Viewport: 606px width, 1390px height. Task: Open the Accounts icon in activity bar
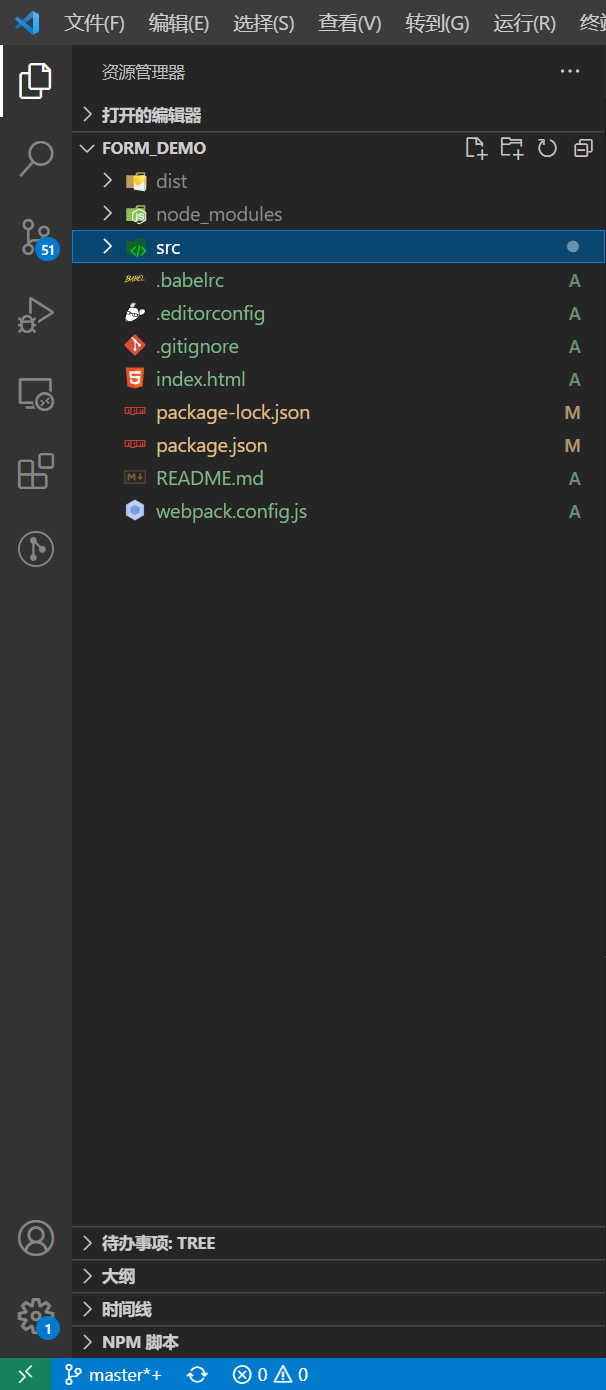coord(36,1238)
